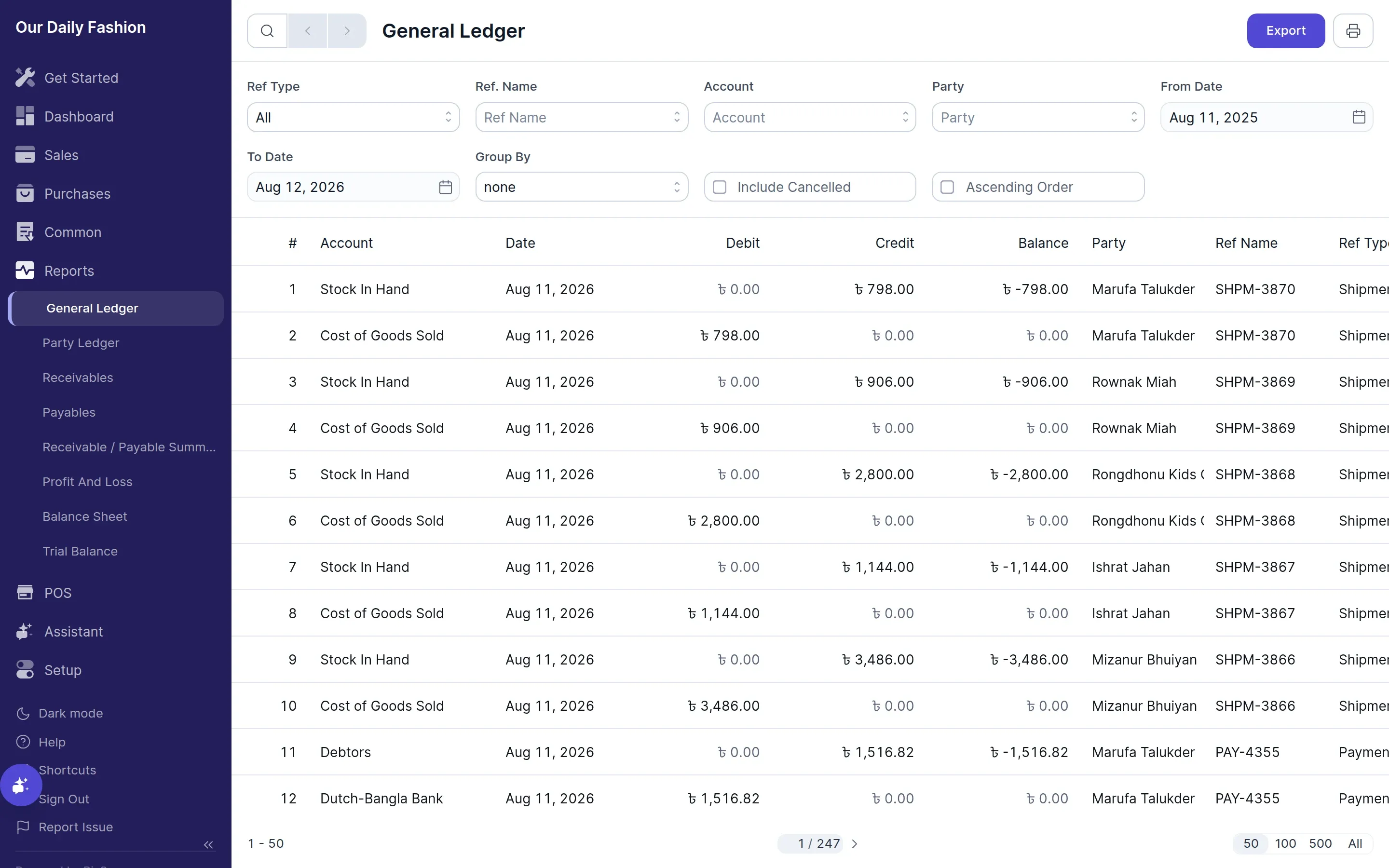Go back with the left arrow button
The width and height of the screenshot is (1389, 868).
pyautogui.click(x=308, y=31)
